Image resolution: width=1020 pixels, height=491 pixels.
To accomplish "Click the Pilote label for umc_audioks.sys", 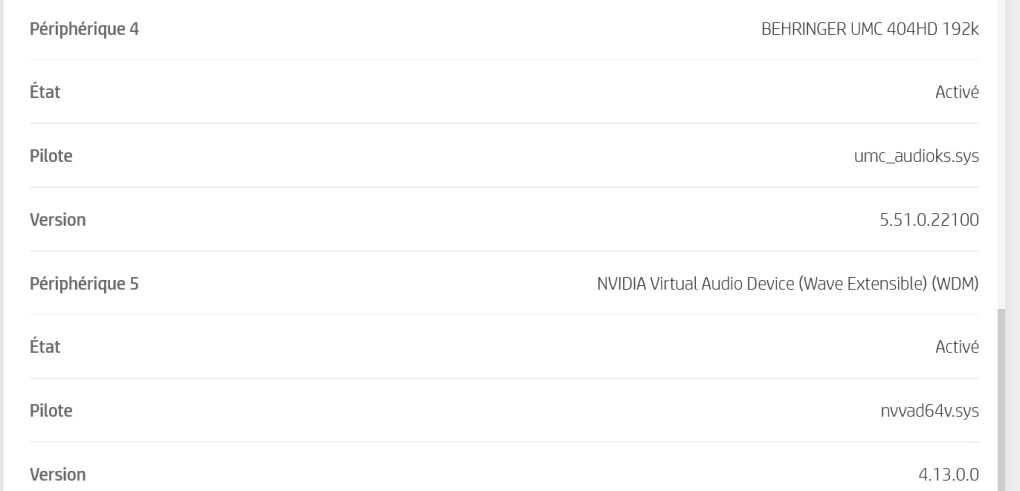I will click(x=51, y=155).
